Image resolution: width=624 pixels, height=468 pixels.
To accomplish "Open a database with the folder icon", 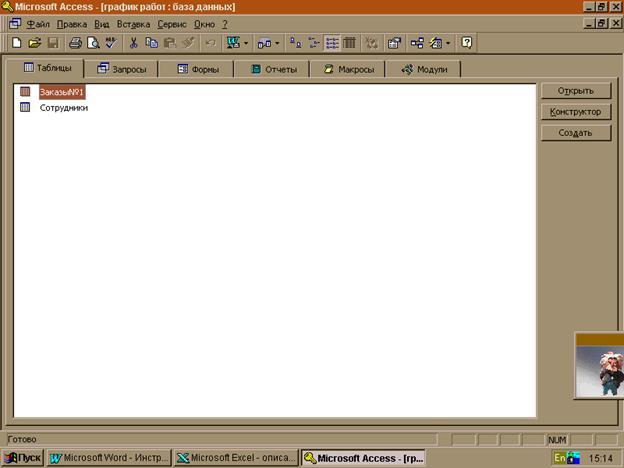I will pos(35,43).
